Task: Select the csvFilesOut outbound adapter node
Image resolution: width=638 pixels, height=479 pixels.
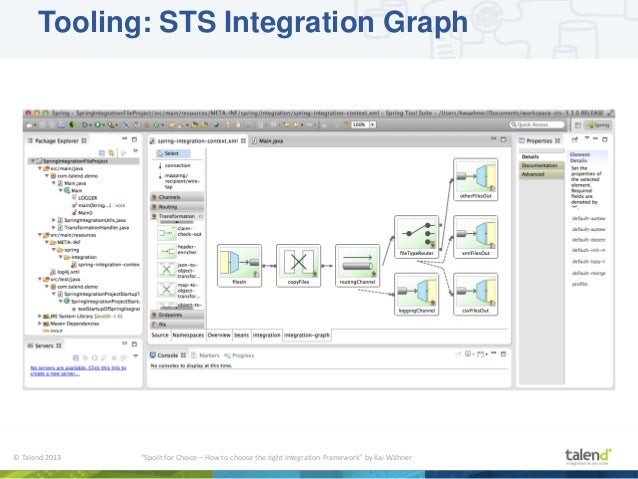Action: 476,294
